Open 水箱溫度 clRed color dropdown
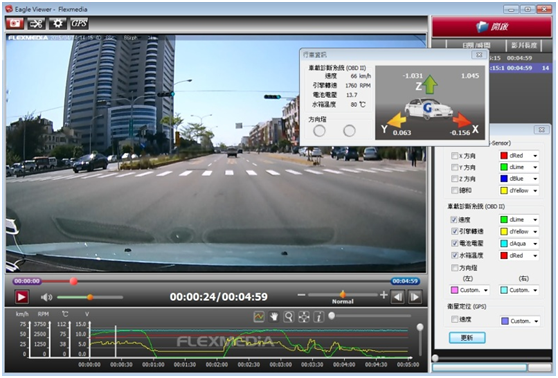The width and height of the screenshot is (558, 378). tap(519, 255)
